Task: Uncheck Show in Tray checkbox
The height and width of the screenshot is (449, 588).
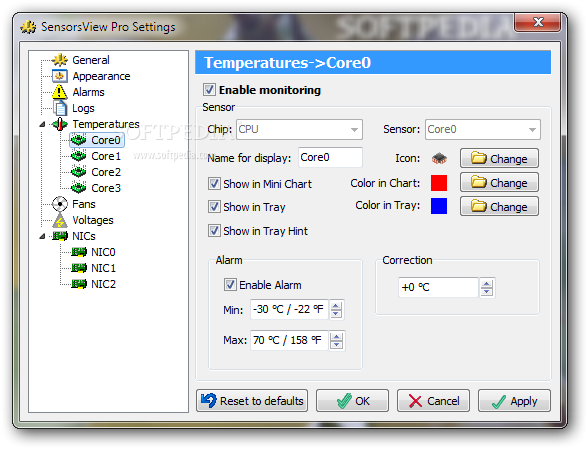Action: pos(214,207)
